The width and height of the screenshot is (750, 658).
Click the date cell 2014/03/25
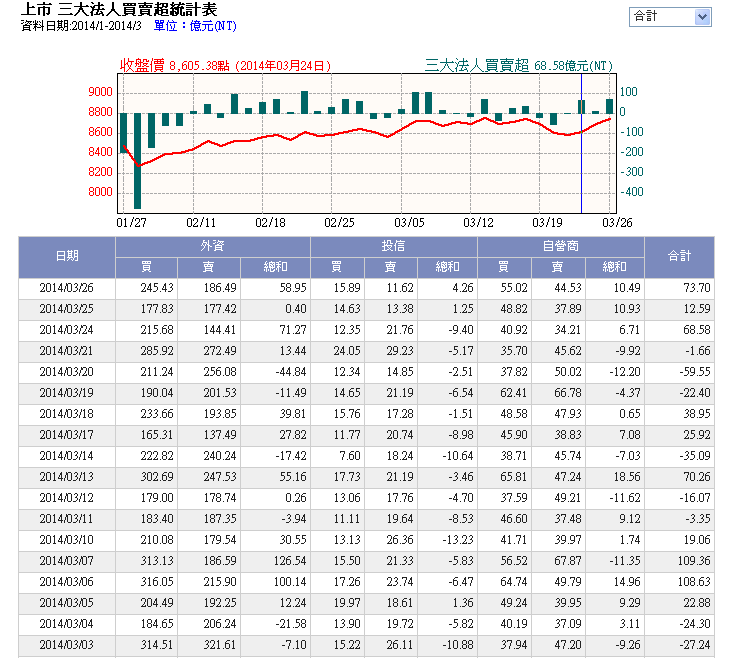point(66,309)
